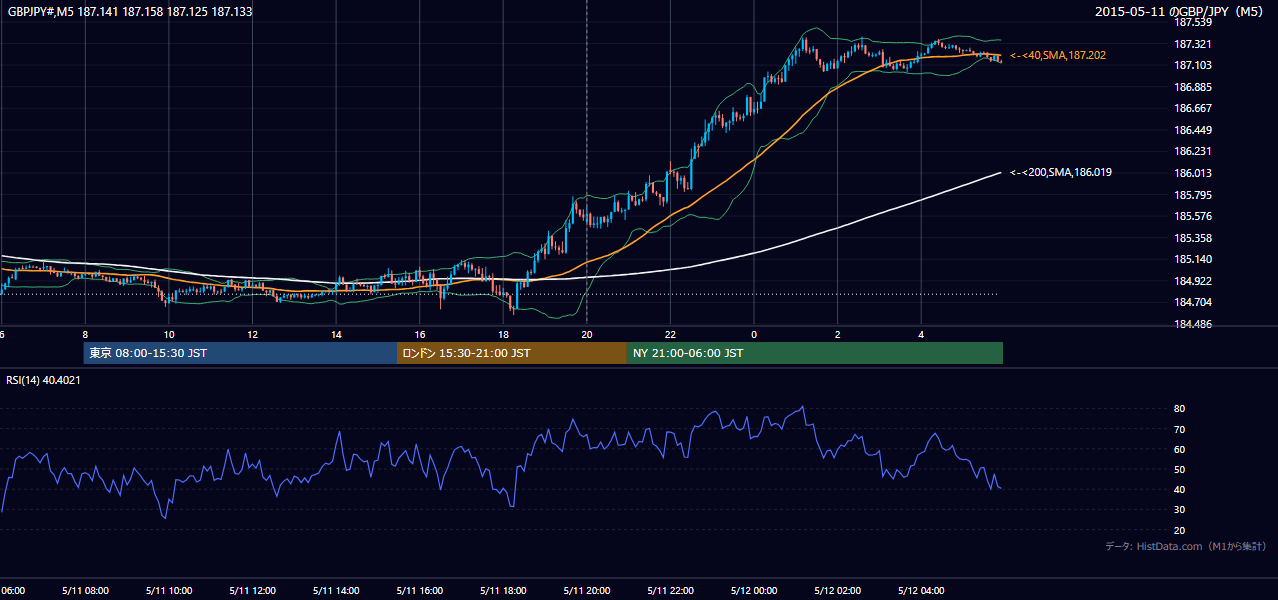Click the 40,SMA,187.202 orange label

point(1058,56)
